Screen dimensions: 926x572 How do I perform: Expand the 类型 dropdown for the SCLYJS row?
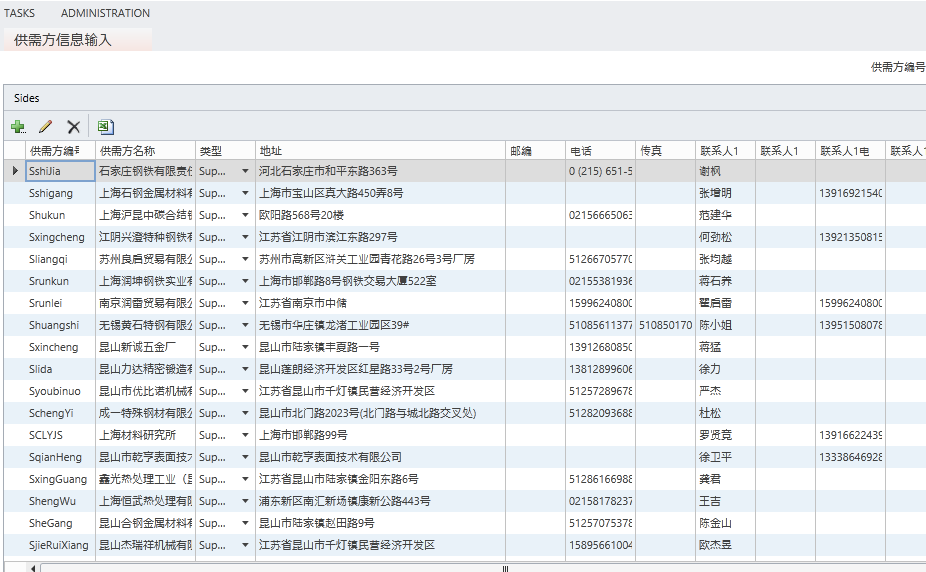pyautogui.click(x=245, y=435)
